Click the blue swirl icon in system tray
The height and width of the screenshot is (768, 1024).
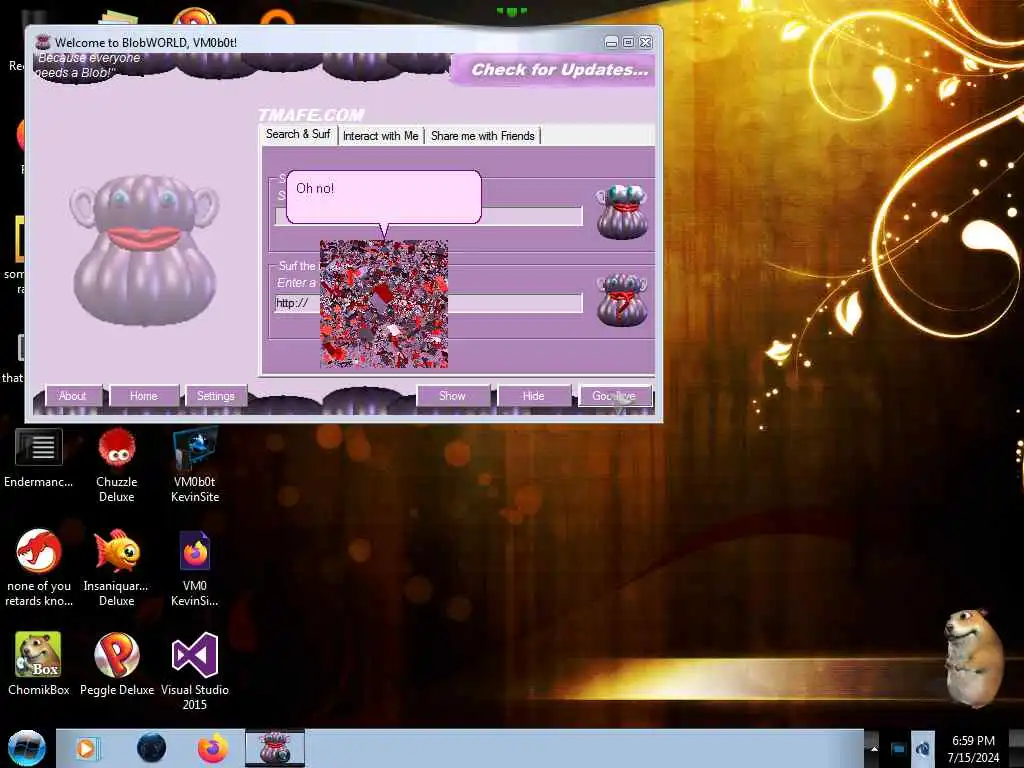point(922,749)
